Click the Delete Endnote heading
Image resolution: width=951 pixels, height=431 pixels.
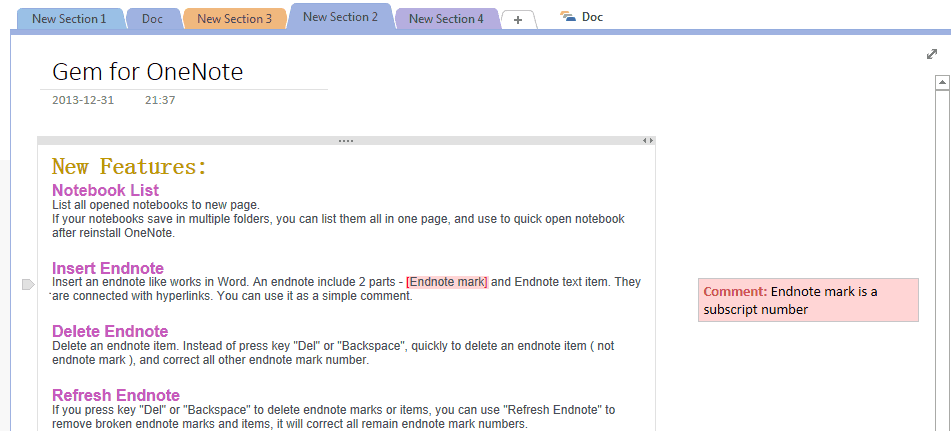point(110,331)
